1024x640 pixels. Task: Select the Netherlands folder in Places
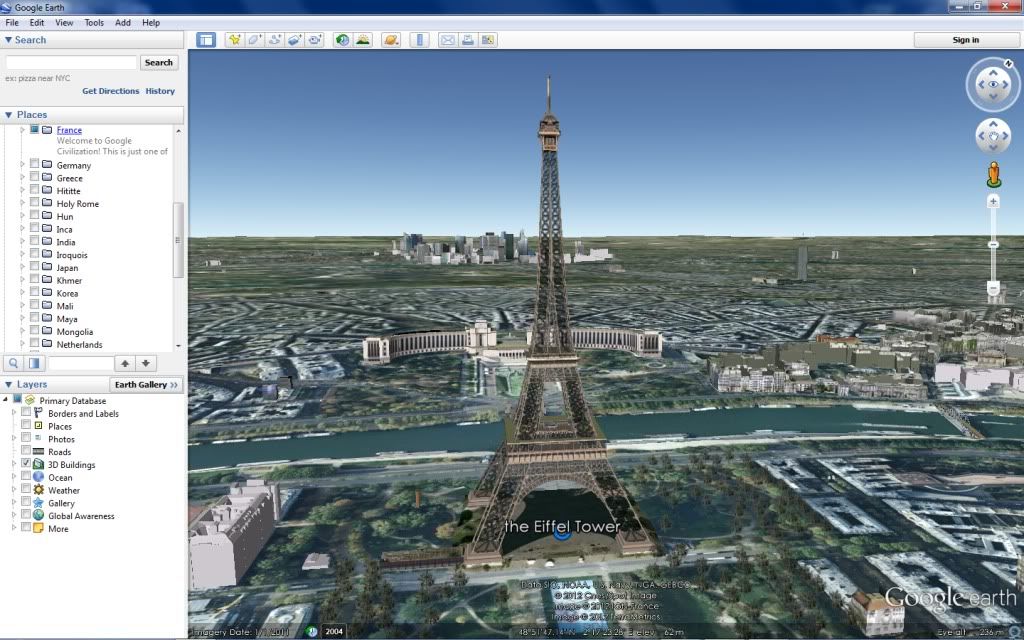79,344
